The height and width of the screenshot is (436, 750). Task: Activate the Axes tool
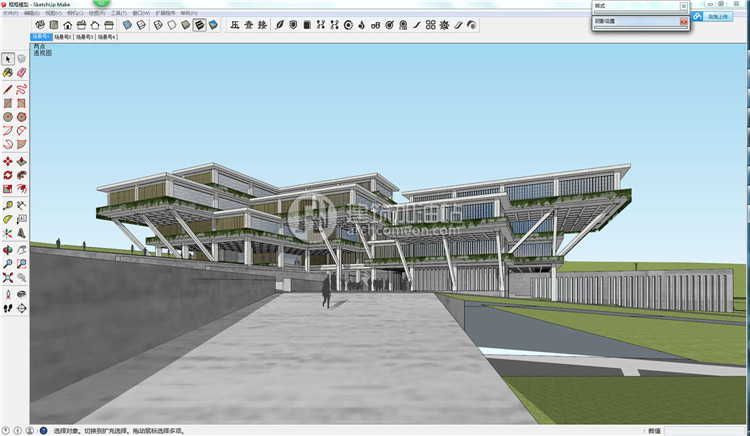click(8, 233)
